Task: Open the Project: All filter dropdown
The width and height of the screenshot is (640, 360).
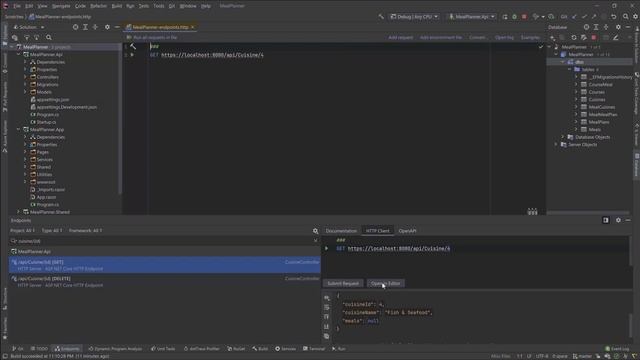Action: click(22, 231)
